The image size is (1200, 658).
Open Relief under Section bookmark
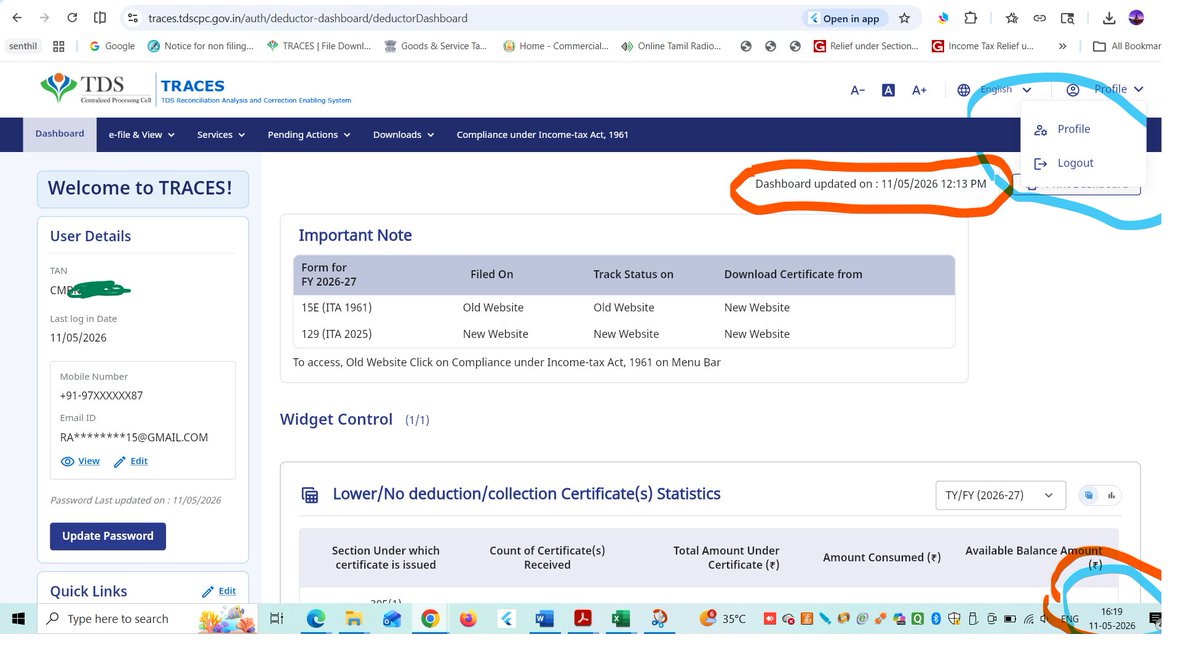click(866, 46)
